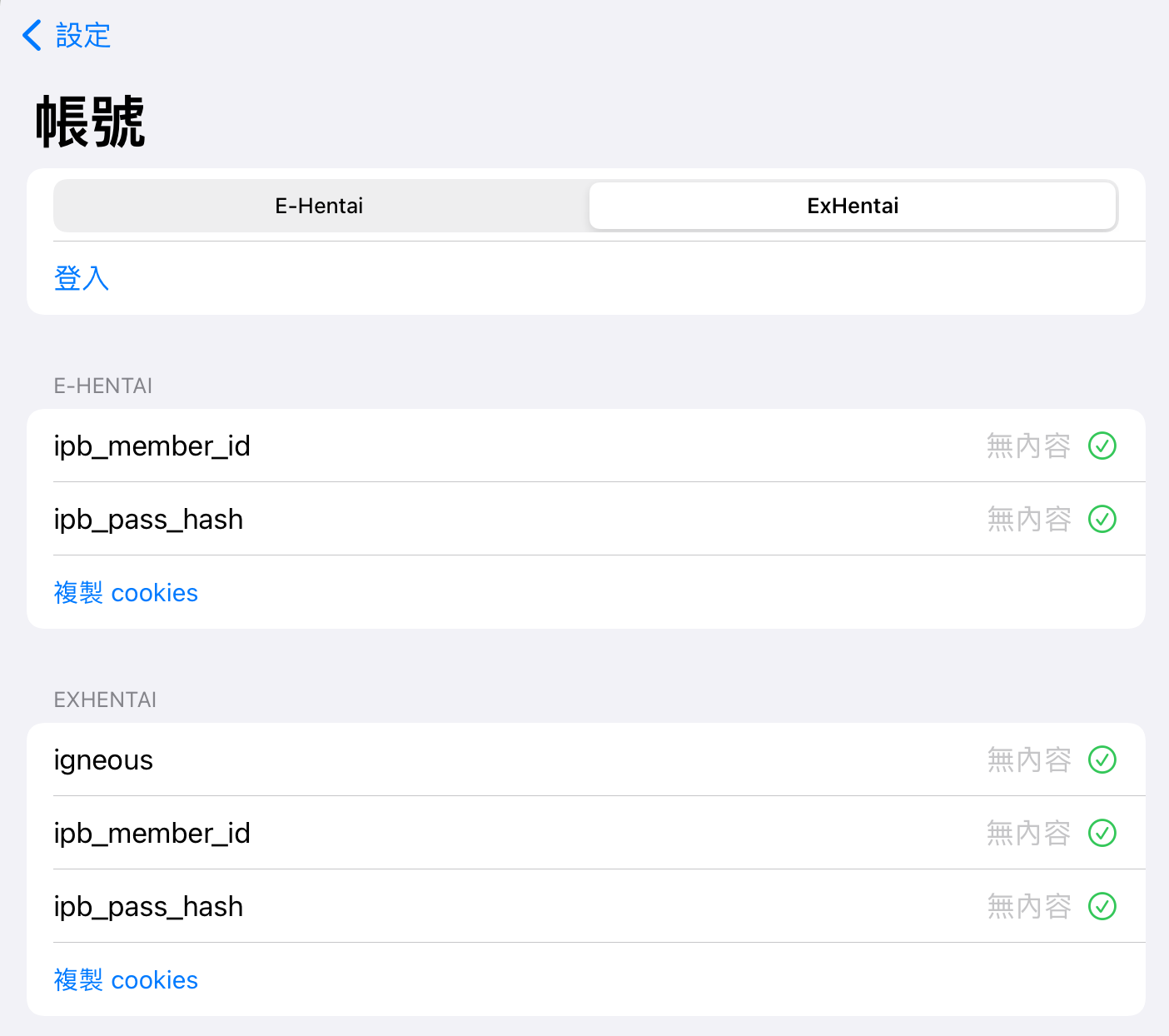Copy cookies in the E-HENTAI section
1169x1036 pixels.
coord(126,593)
